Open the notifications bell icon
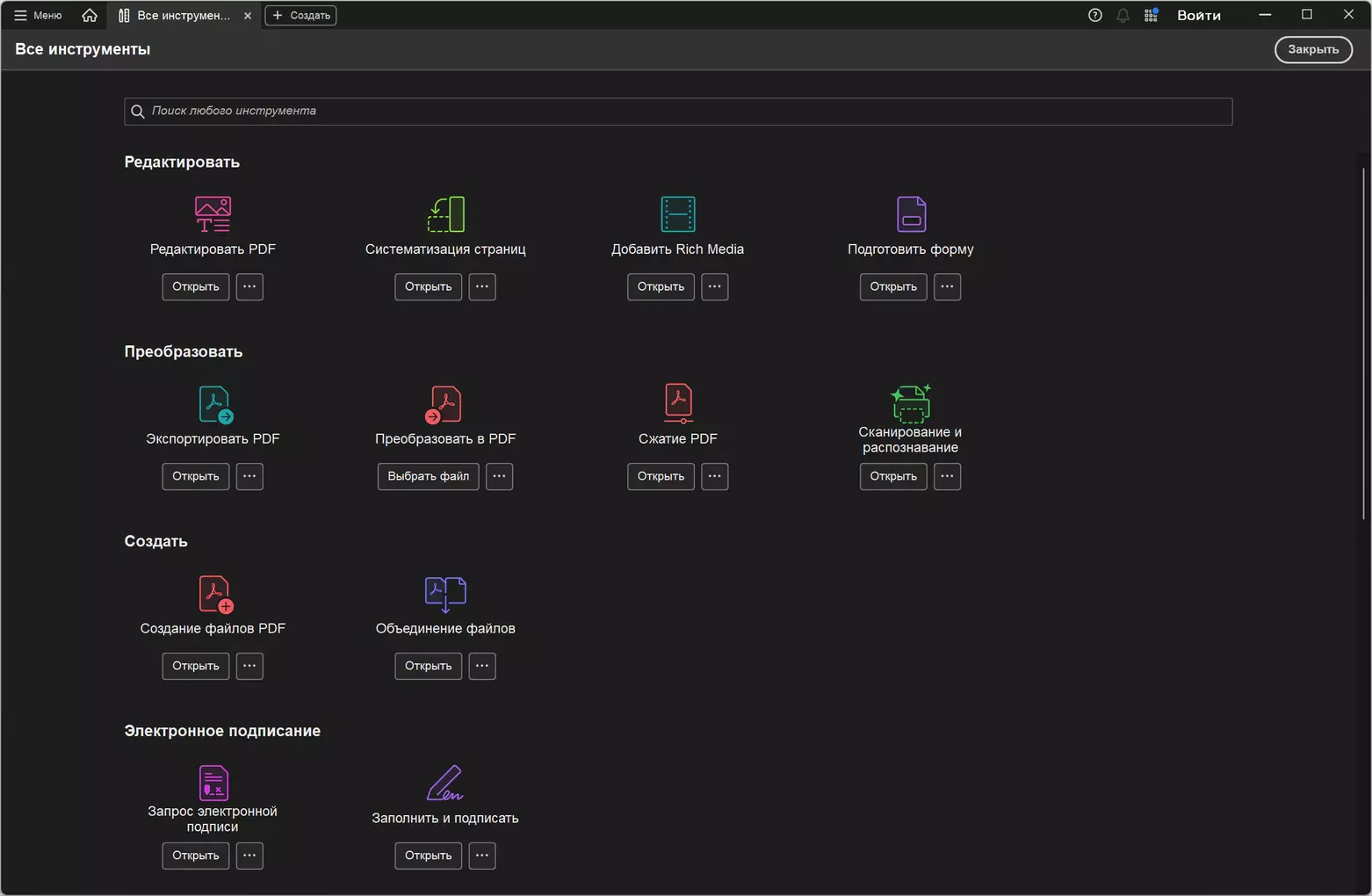 pyautogui.click(x=1123, y=15)
